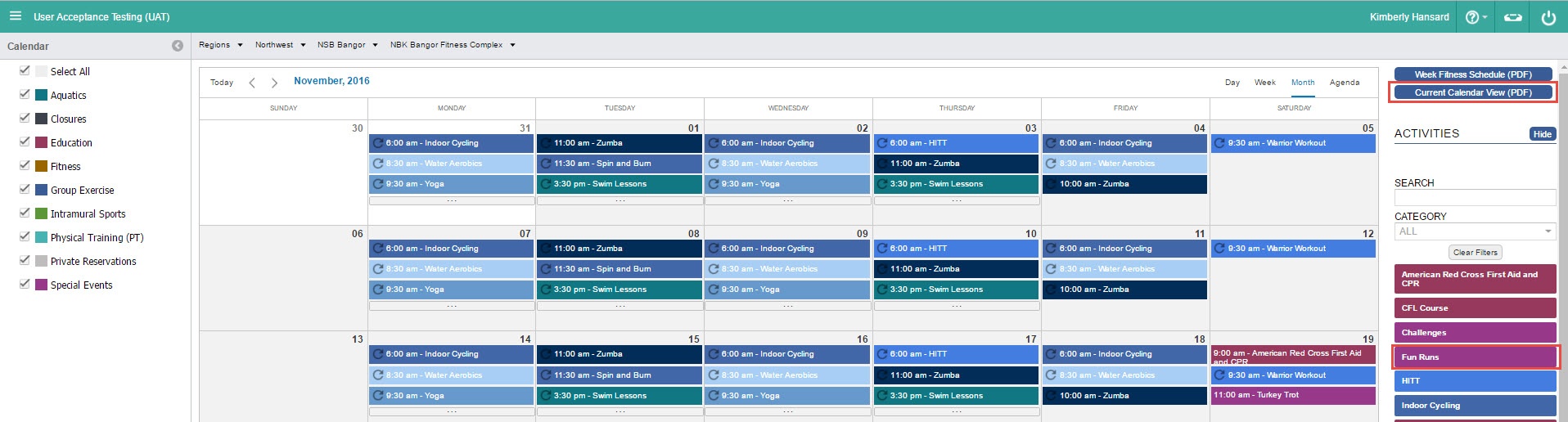This screenshot has height=422, width=1568.
Task: Click the activities Search input field
Action: tap(1474, 198)
